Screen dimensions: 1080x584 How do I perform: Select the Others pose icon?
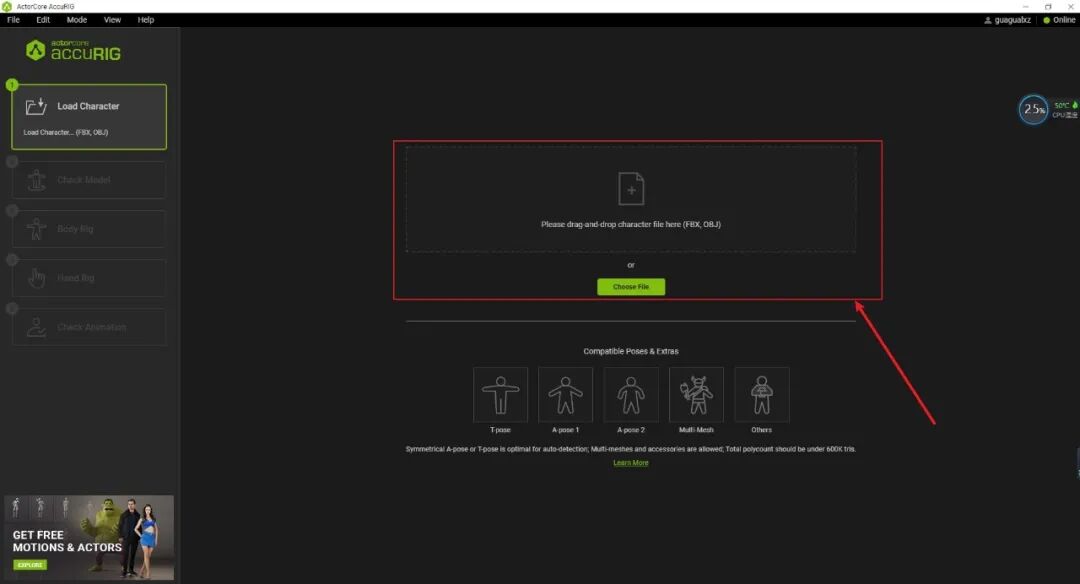762,395
